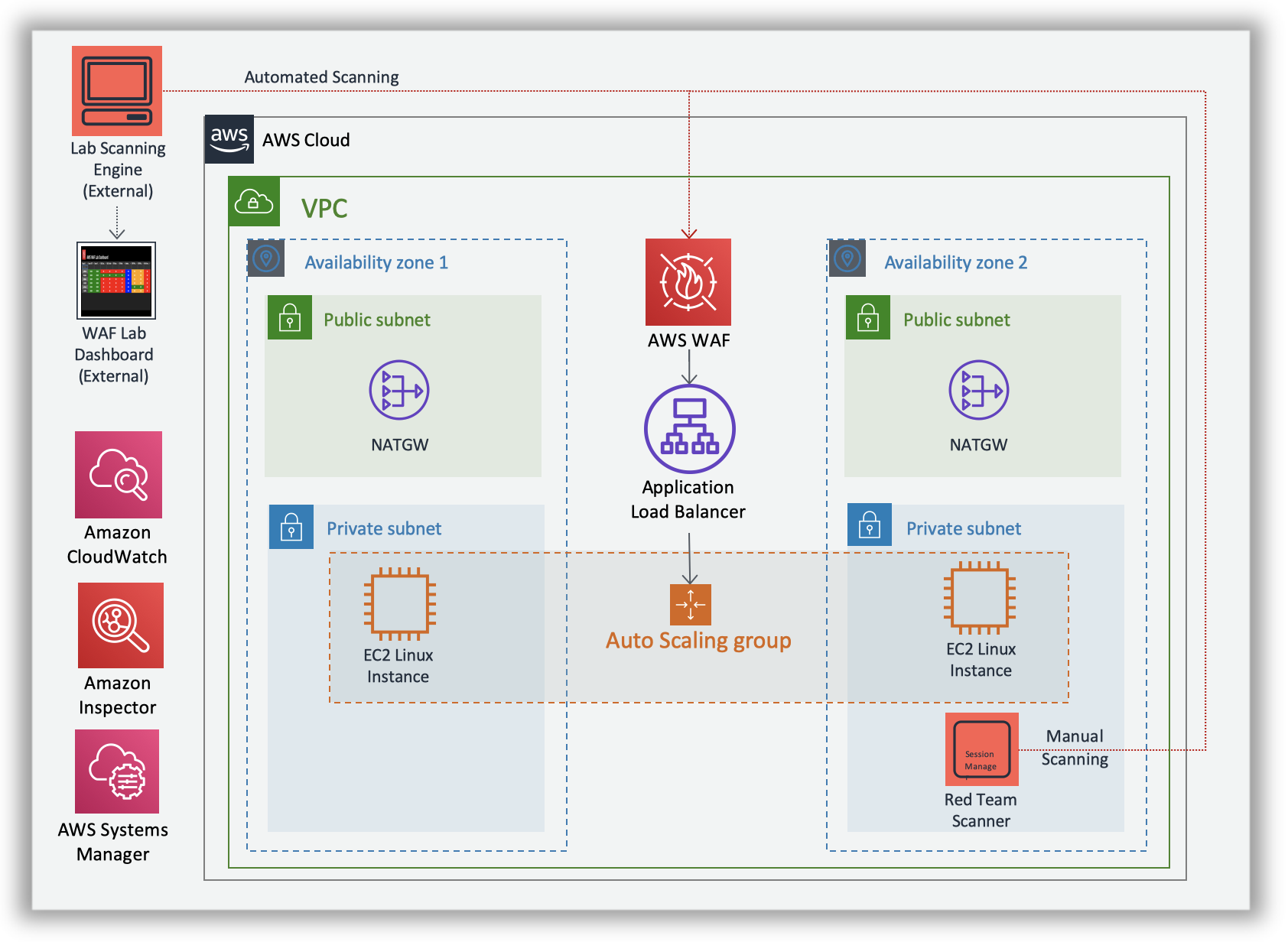This screenshot has height=942, width=1288.
Task: Click 'Public subnet' label in zone 2
Action: click(957, 320)
